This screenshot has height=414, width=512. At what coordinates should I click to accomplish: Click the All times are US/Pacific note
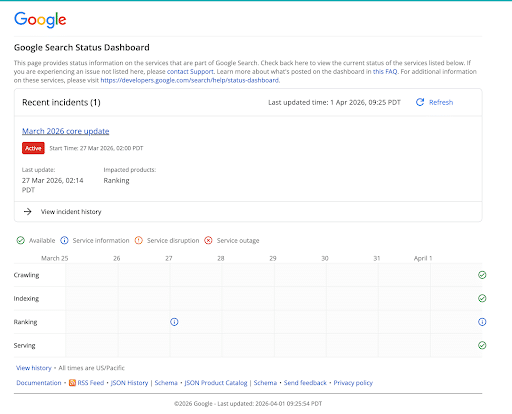pos(91,368)
